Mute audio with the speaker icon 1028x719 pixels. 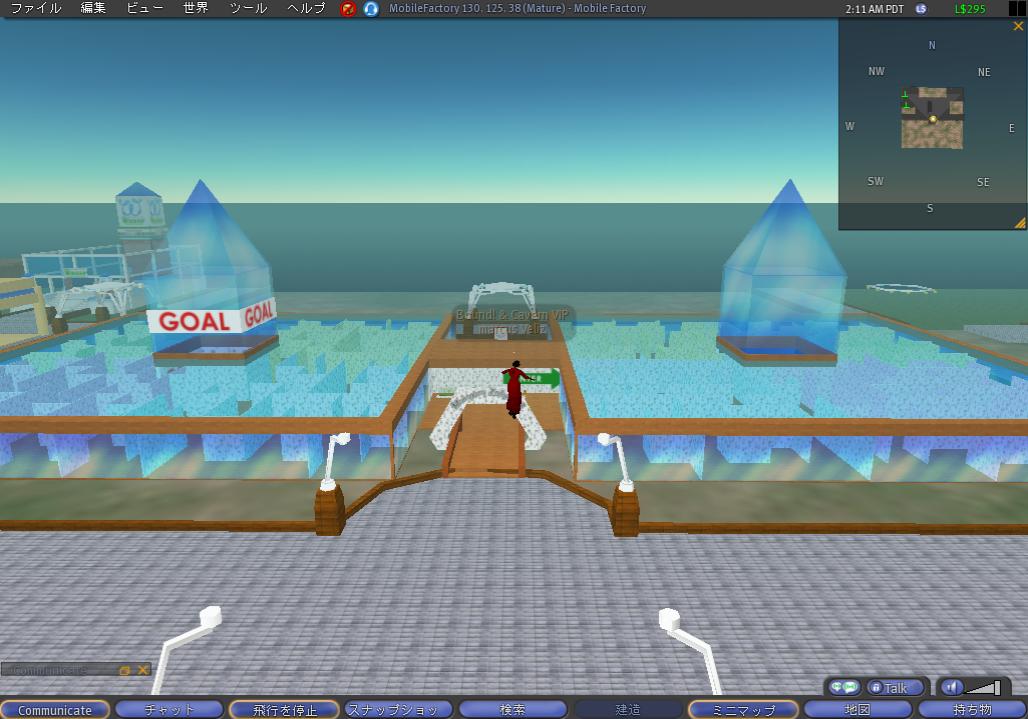pos(951,687)
